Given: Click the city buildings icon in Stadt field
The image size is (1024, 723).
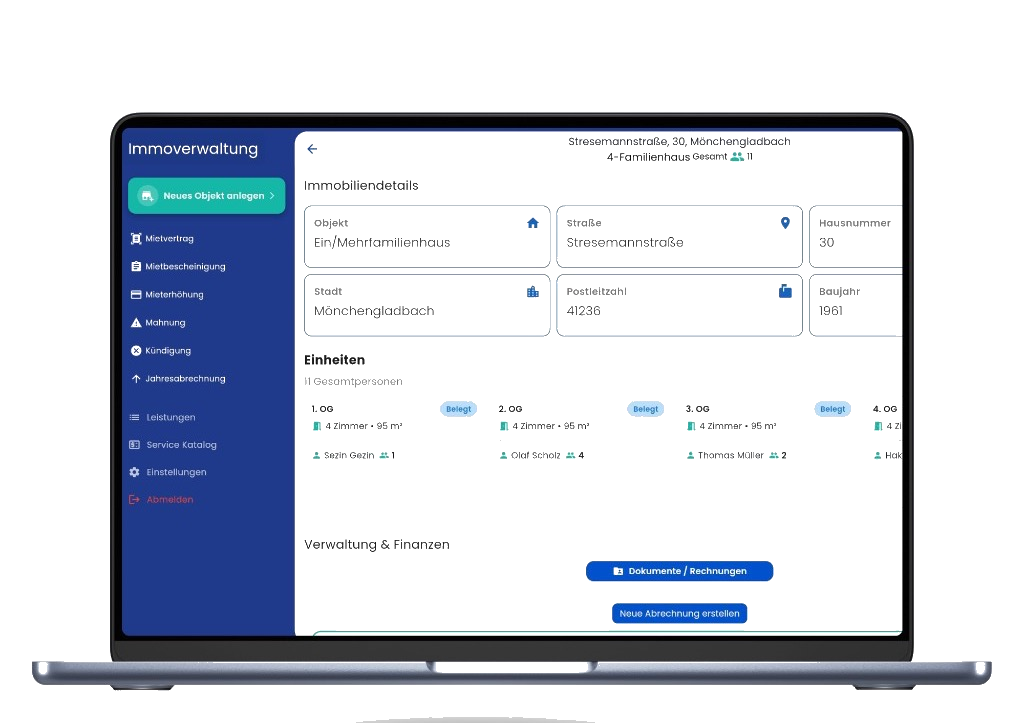Looking at the screenshot, I should (x=533, y=292).
